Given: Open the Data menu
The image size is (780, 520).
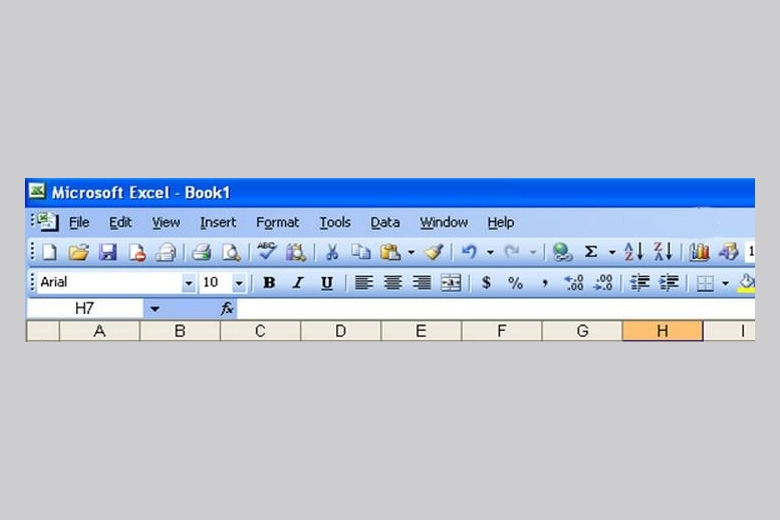Looking at the screenshot, I should [385, 222].
